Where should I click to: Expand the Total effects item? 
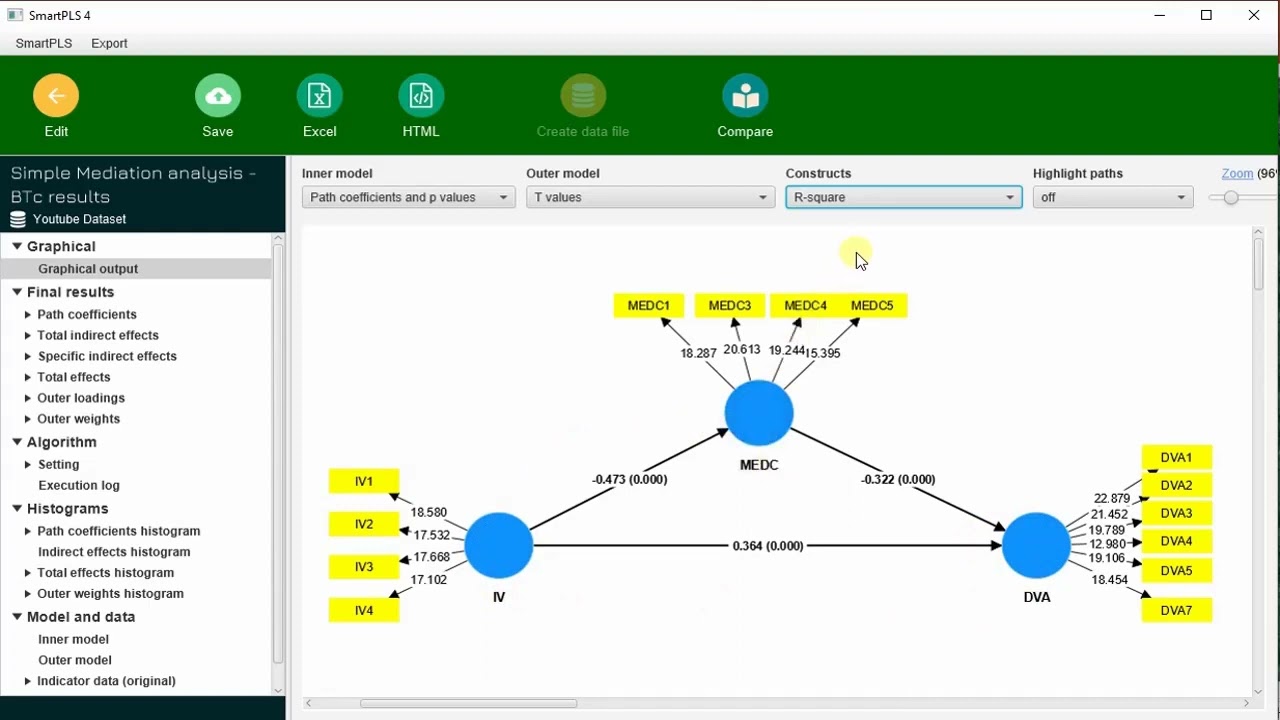[x=28, y=377]
